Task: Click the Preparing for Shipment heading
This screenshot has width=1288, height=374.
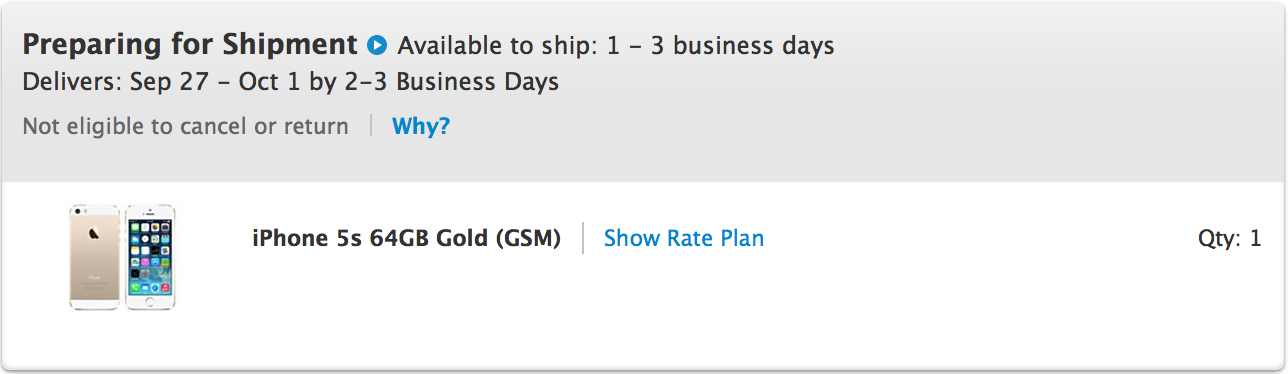Action: [x=190, y=45]
